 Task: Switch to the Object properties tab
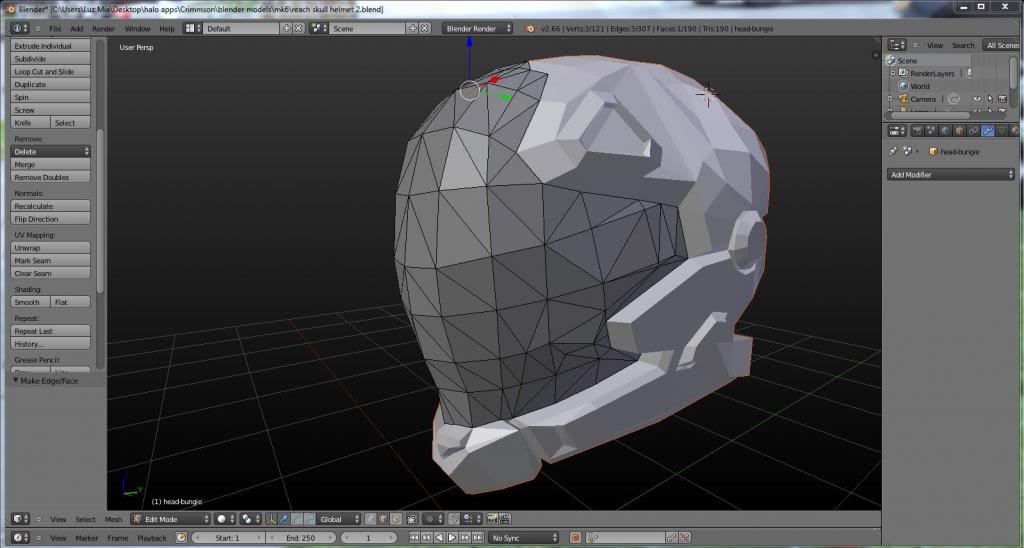(959, 131)
